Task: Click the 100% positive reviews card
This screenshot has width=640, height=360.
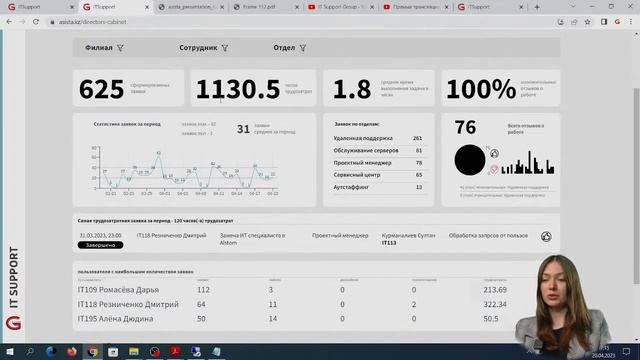Action: 500,88
